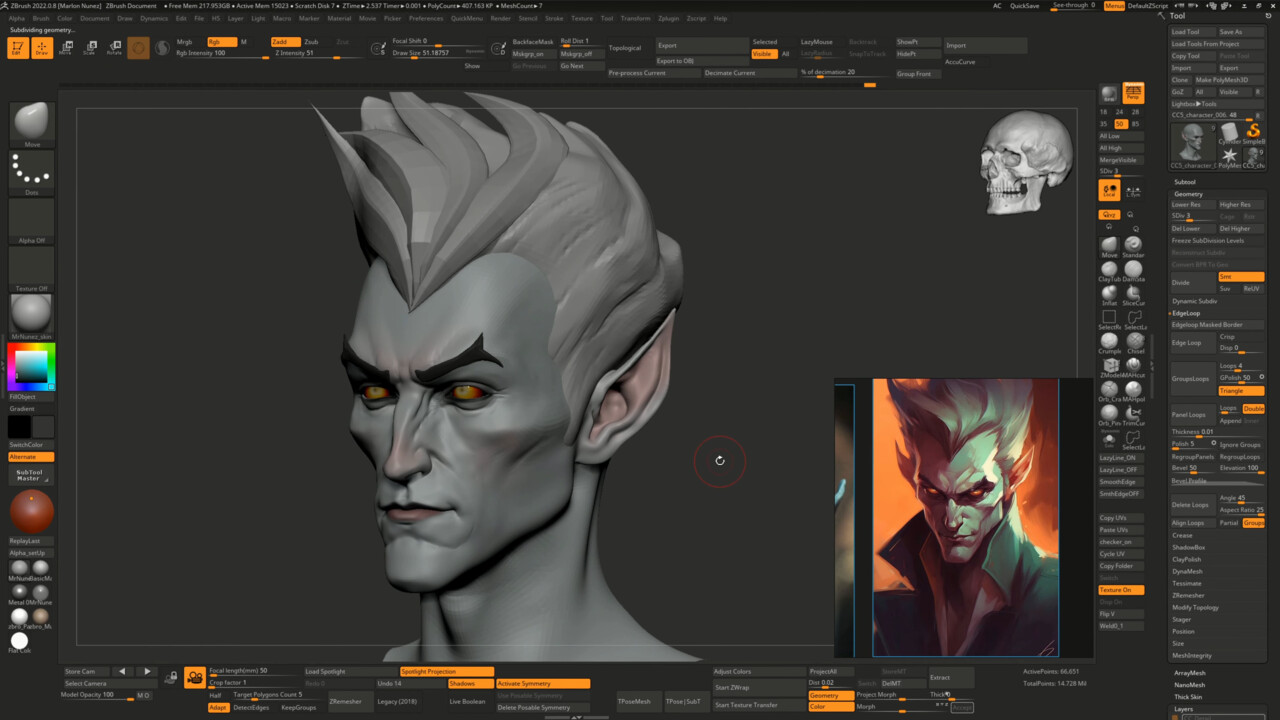Select the PolyMesh3D star tool icon

(x=1229, y=156)
